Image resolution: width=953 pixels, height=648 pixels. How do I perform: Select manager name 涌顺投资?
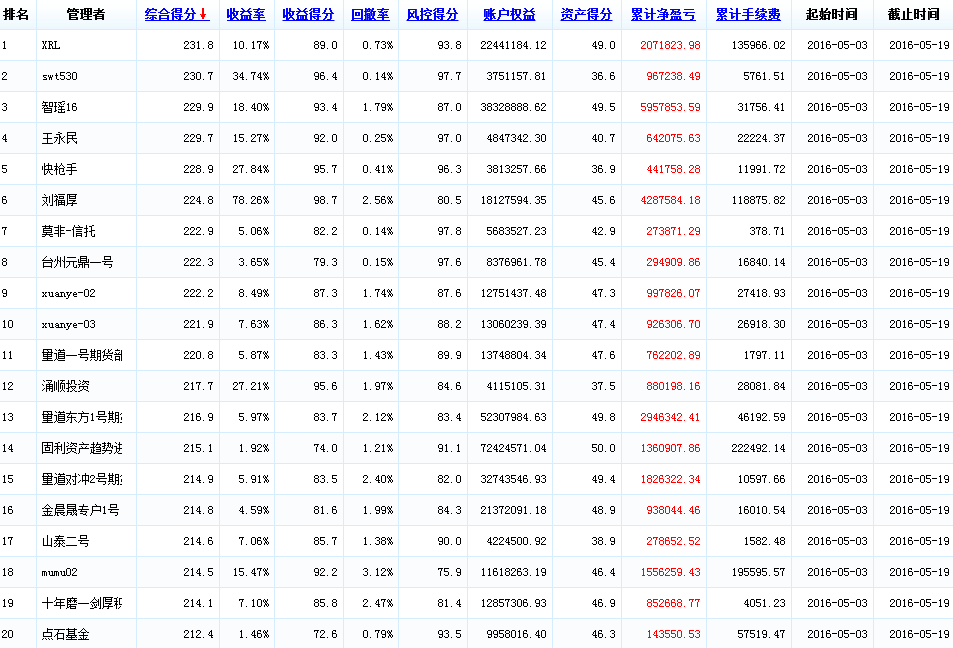(66, 387)
